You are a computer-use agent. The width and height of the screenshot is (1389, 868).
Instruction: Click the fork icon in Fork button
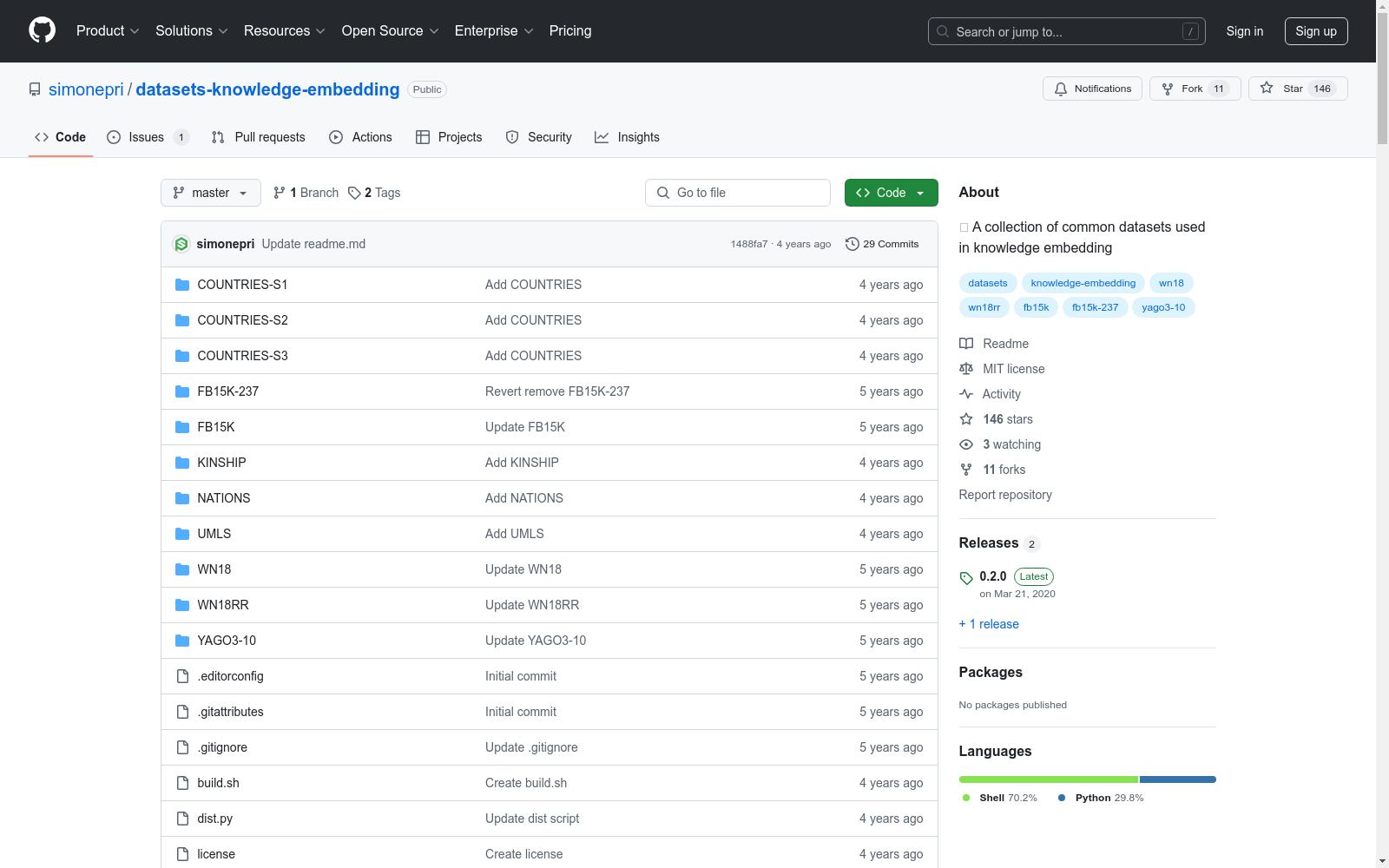pos(1168,89)
